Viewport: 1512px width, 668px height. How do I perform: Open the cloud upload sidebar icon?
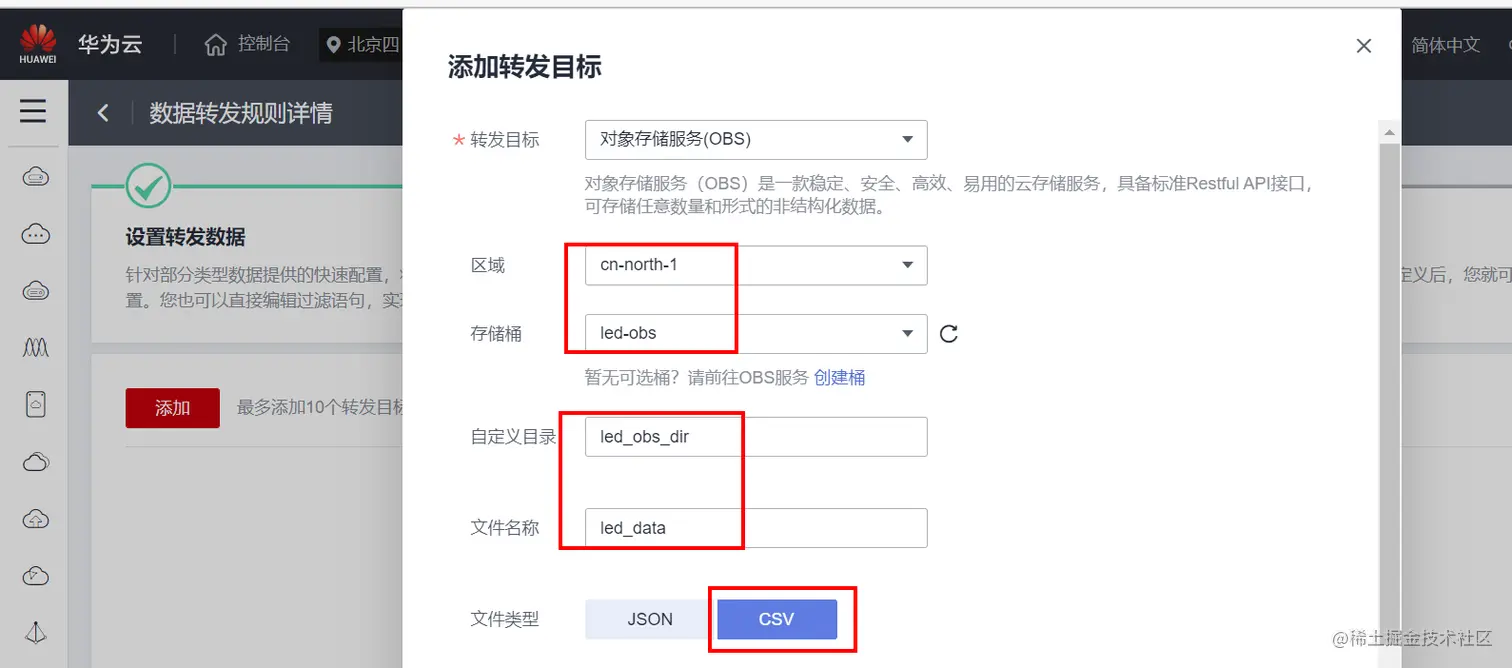point(35,519)
